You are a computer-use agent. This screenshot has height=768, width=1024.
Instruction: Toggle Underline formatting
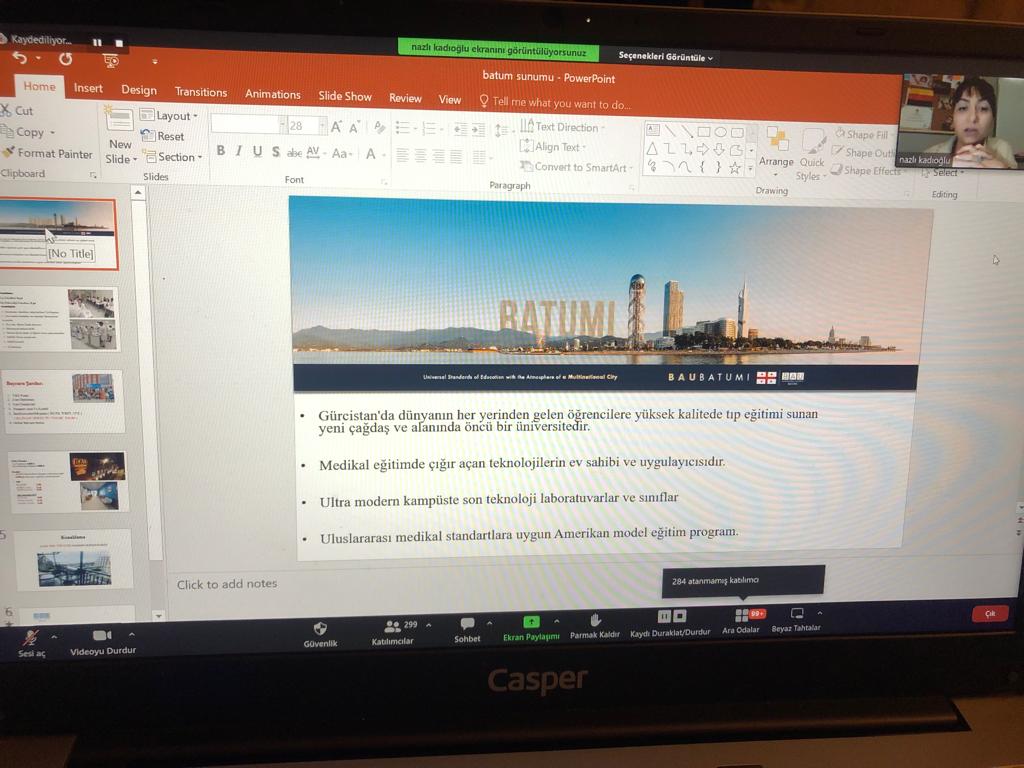tap(257, 152)
